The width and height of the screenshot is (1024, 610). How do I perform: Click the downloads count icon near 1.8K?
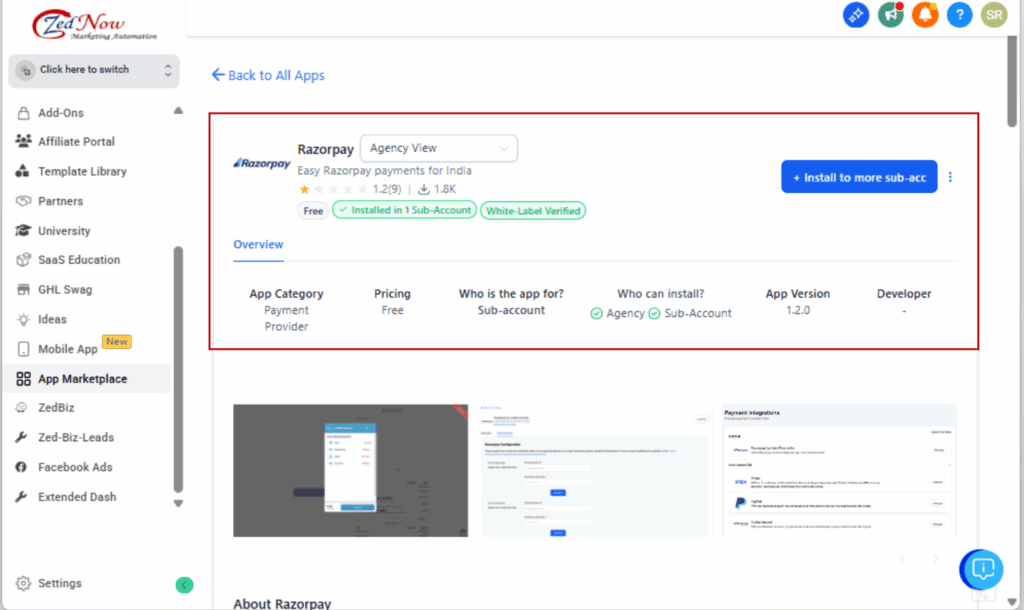coord(424,189)
